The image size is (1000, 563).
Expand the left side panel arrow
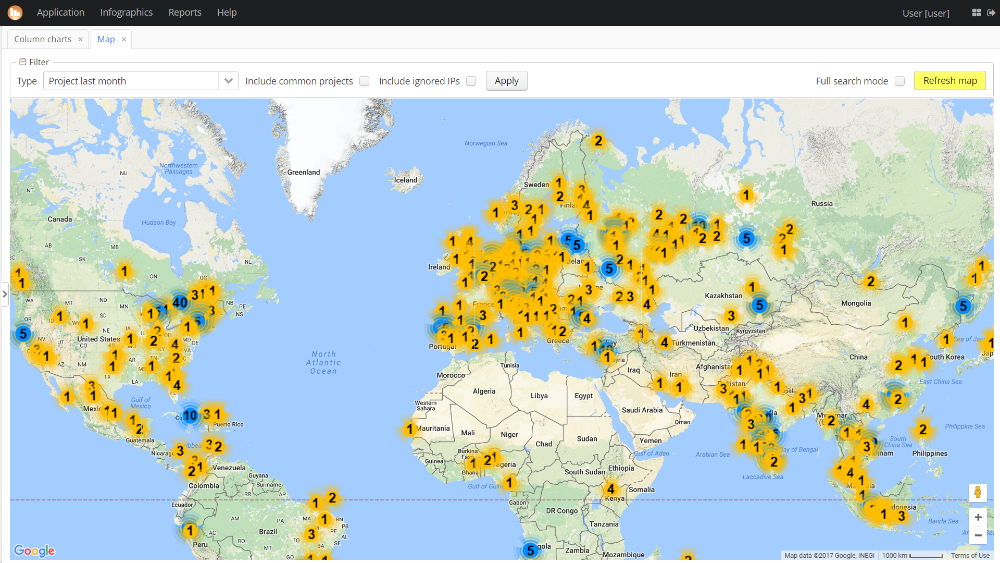[x=4, y=294]
